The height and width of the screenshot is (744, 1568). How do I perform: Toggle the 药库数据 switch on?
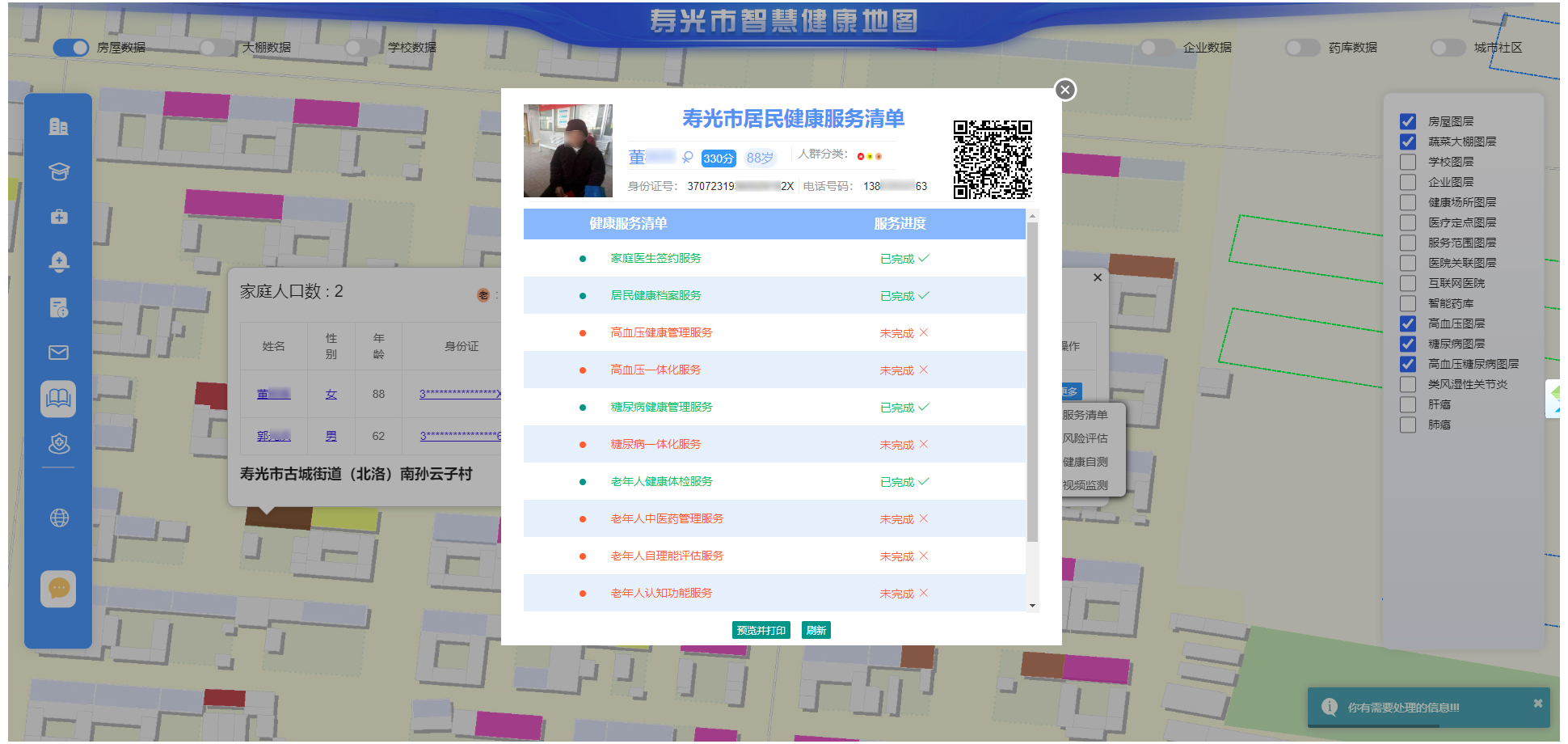pyautogui.click(x=1303, y=48)
